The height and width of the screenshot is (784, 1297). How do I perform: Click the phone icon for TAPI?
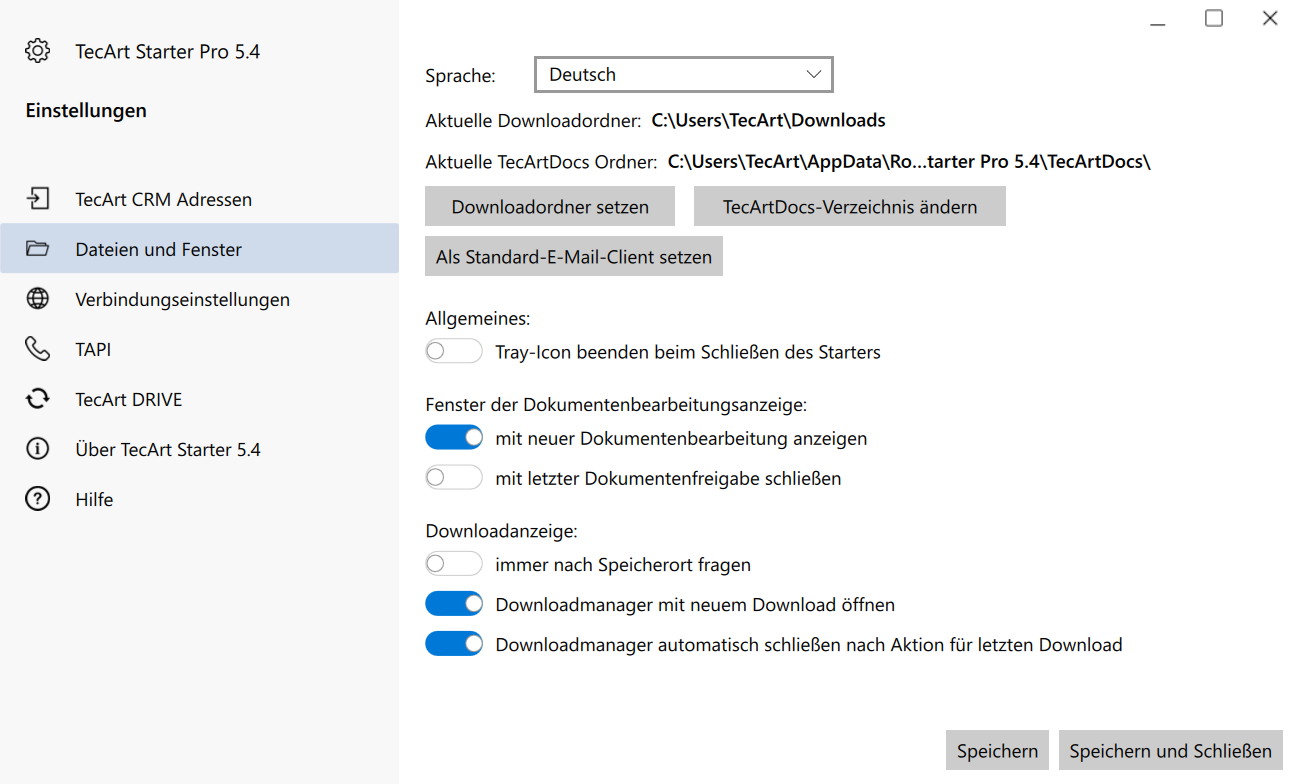[x=37, y=349]
